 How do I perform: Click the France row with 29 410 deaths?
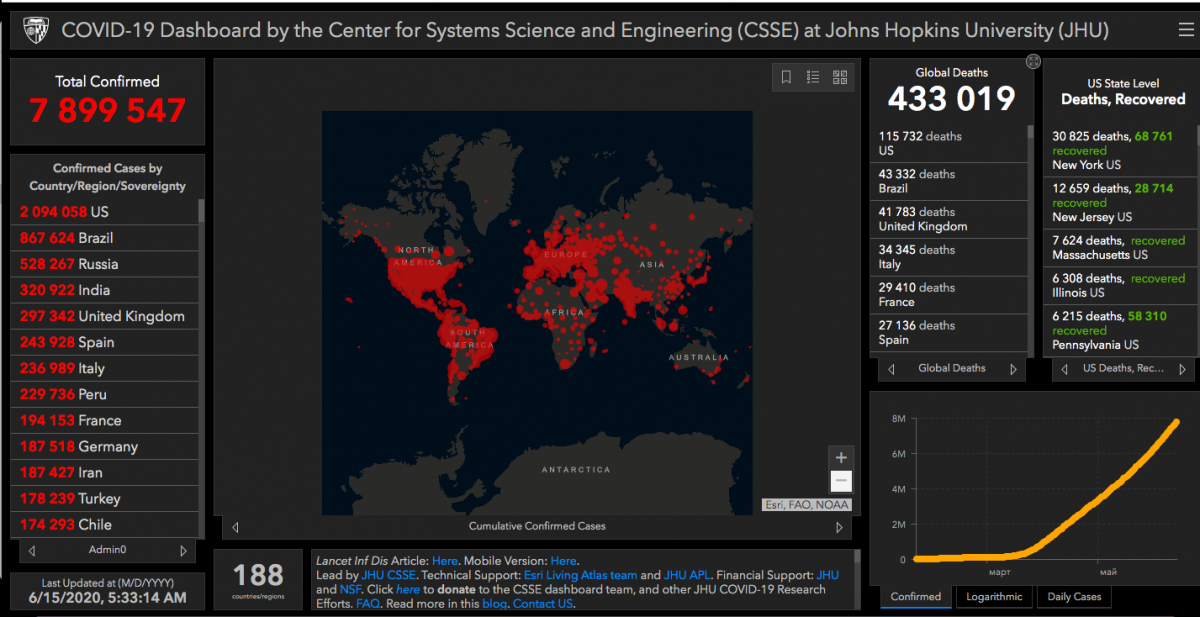pos(949,295)
